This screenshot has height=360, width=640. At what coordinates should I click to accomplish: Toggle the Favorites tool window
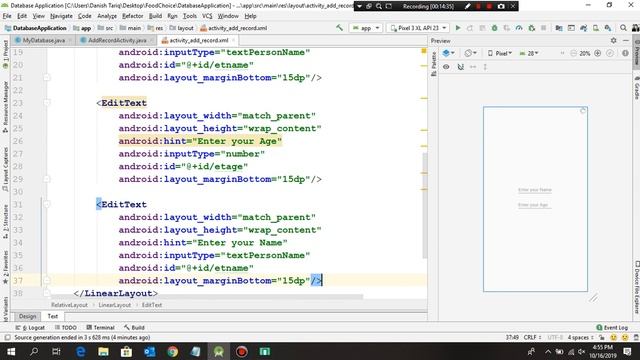click(x=5, y=267)
